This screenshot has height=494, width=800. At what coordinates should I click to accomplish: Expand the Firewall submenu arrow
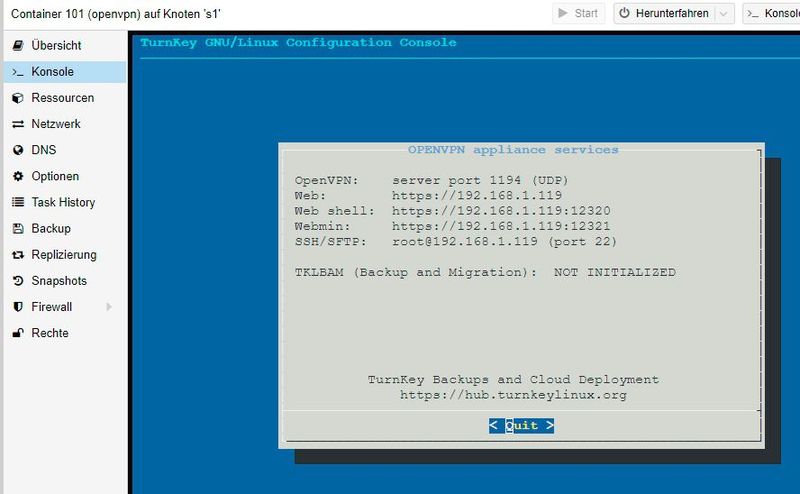[x=109, y=307]
